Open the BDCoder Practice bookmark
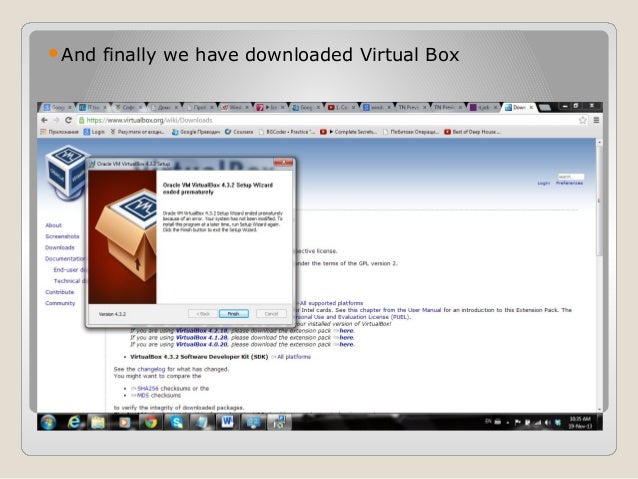Image resolution: width=638 pixels, height=479 pixels. coord(287,132)
